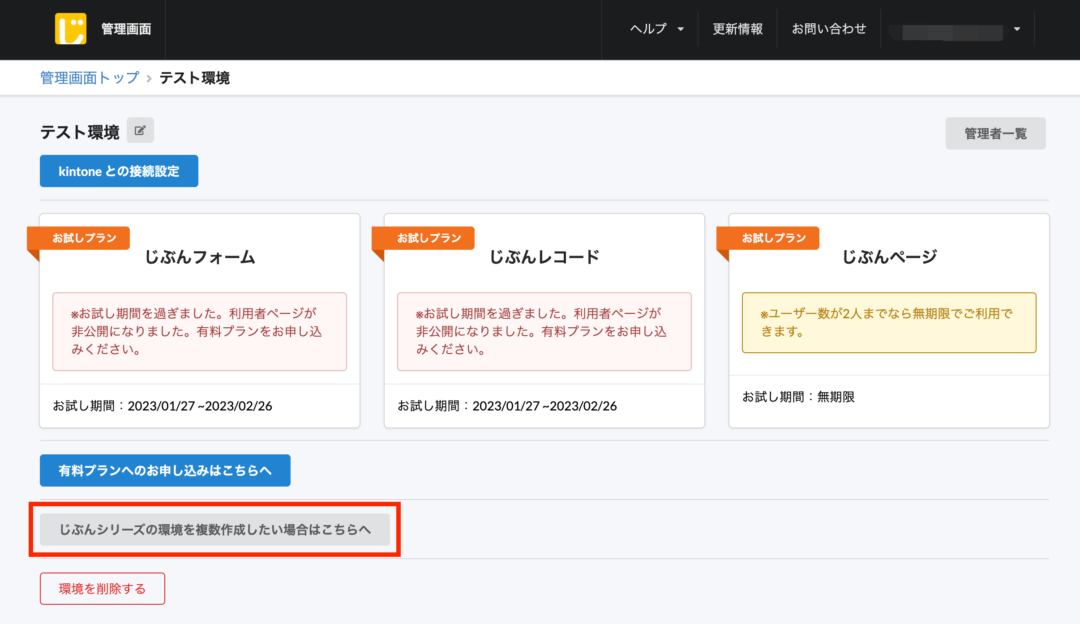
Task: Click the 管理画面 title text in header
Action: [x=126, y=29]
